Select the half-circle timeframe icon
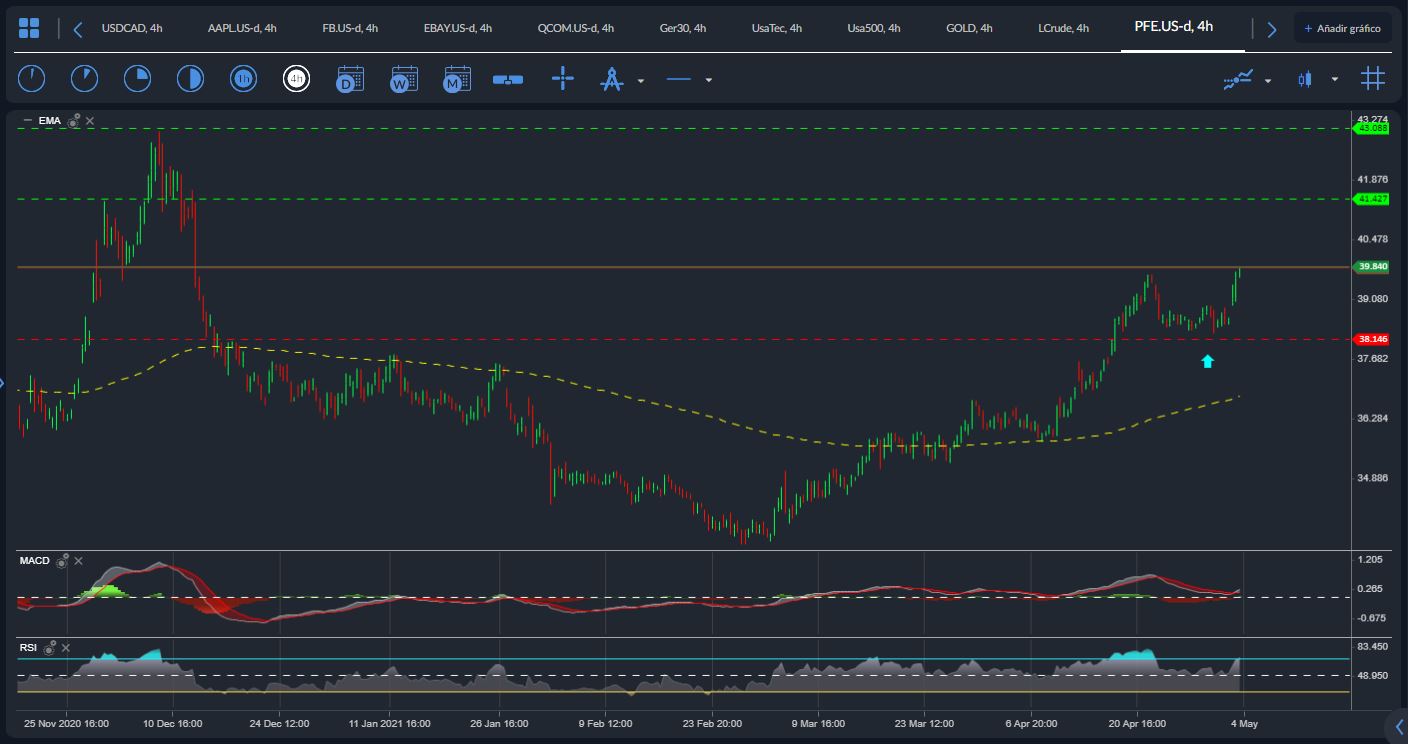 point(190,79)
